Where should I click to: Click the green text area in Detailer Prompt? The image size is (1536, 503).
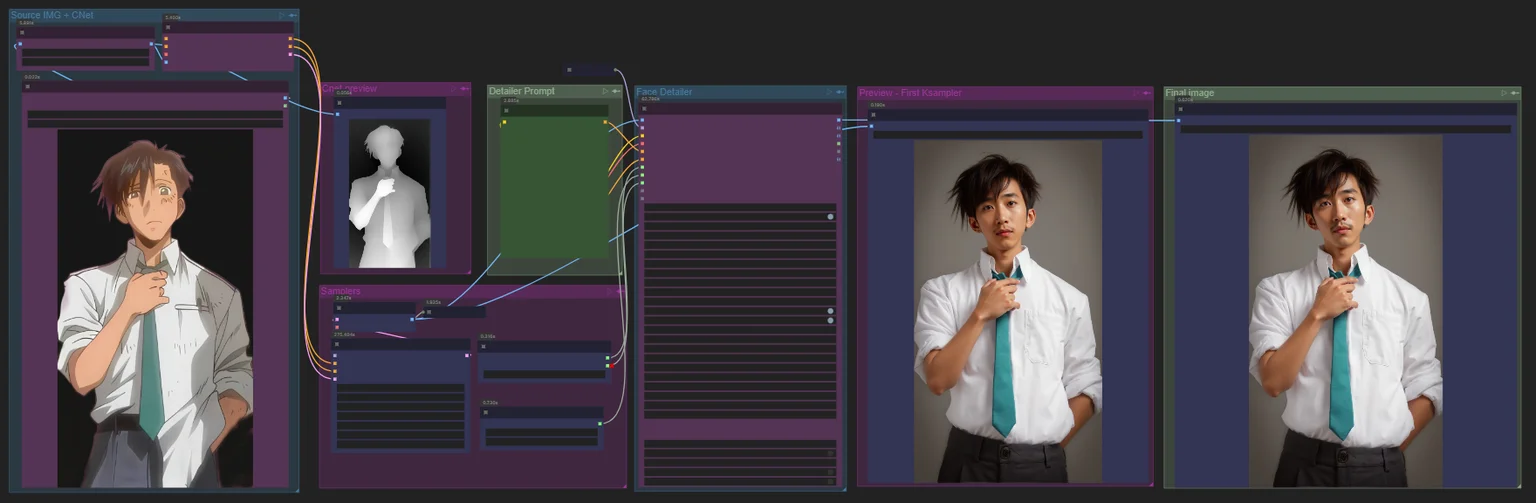[x=555, y=190]
